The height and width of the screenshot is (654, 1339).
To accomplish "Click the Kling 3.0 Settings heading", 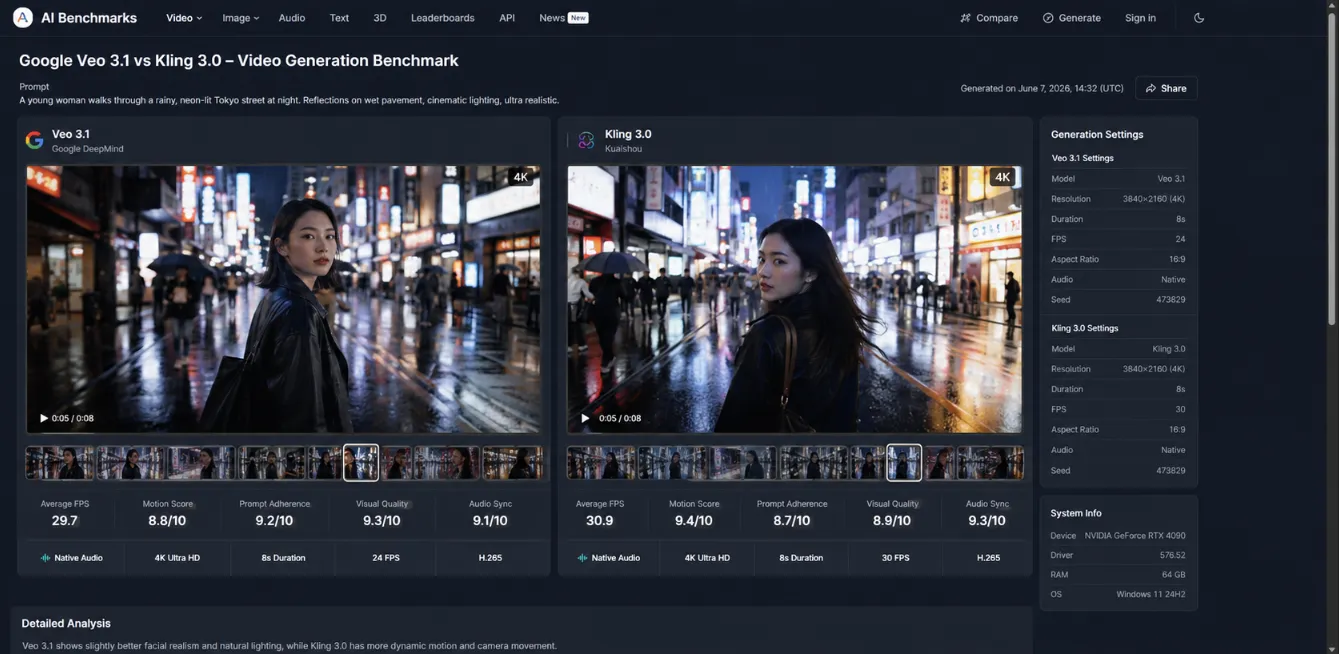I will [1085, 328].
